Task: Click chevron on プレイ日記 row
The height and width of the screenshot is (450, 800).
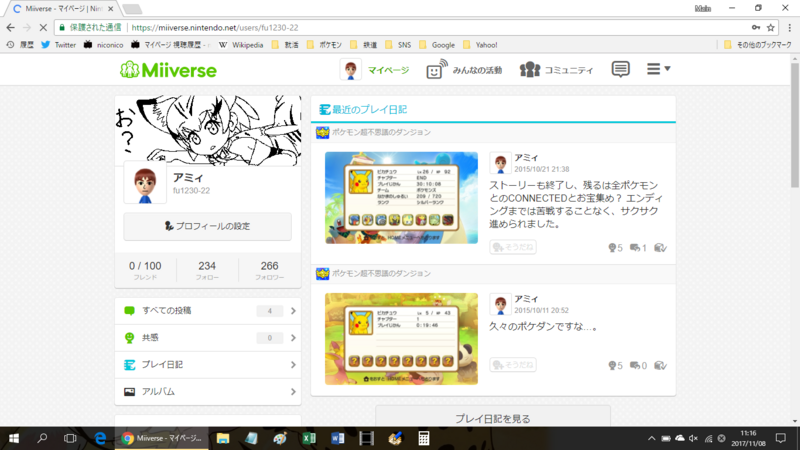Action: coord(293,365)
